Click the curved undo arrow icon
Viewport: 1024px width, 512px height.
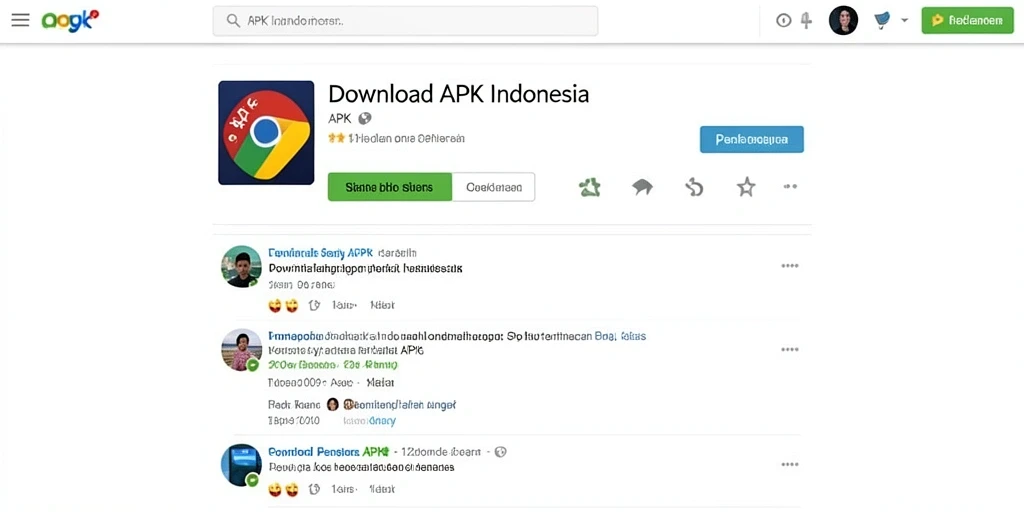(694, 187)
